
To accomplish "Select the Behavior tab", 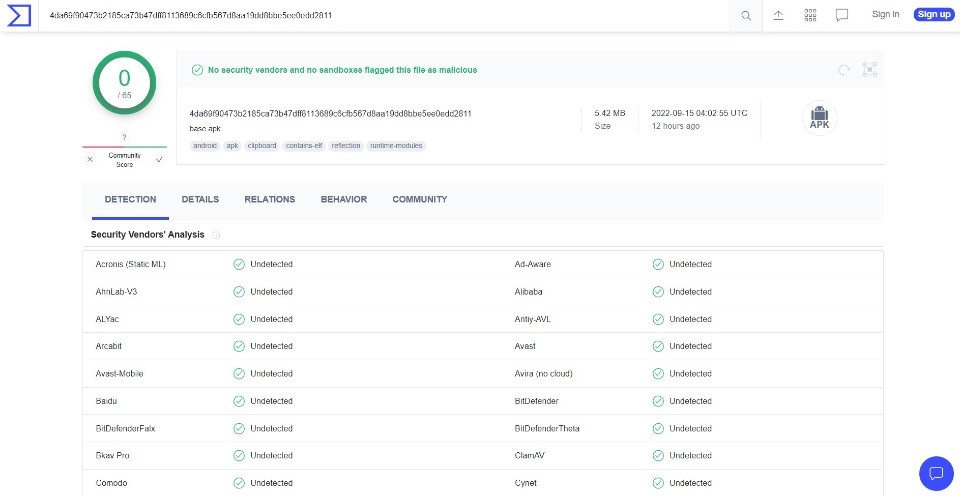I will 343,199.
